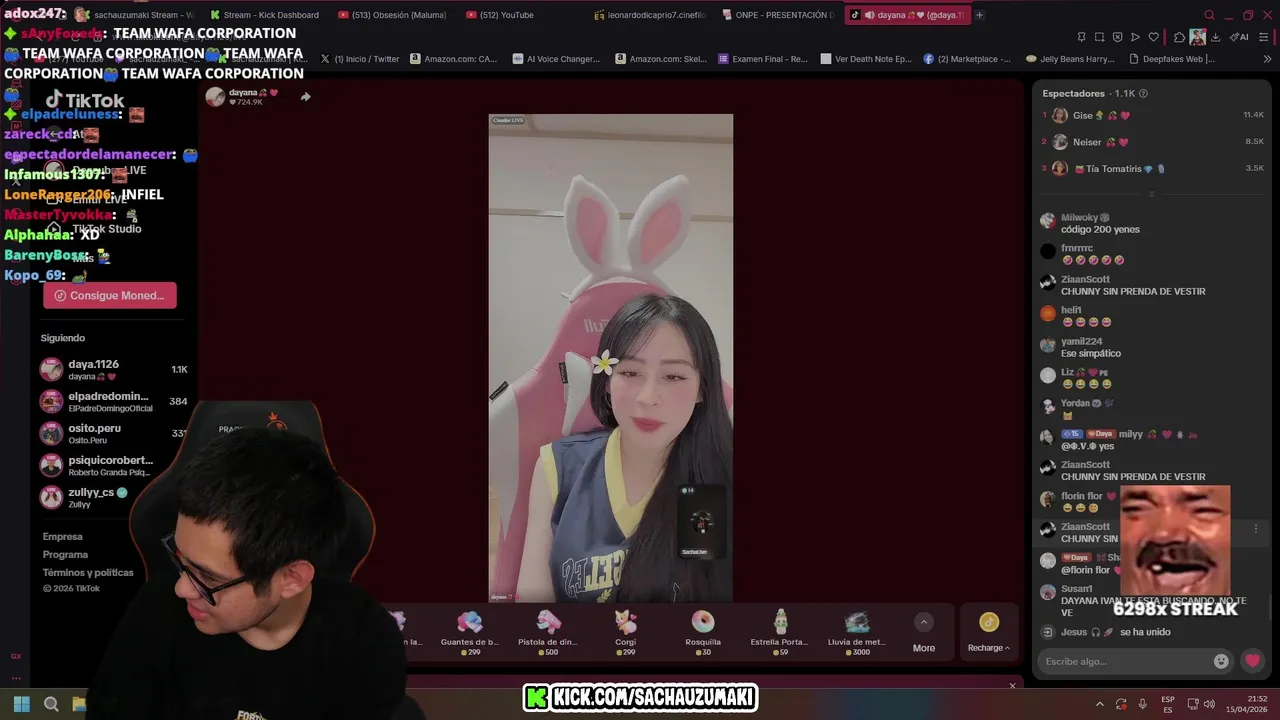Open zullyy_cs in the Siguiendo list
The width and height of the screenshot is (1280, 720).
tap(113, 497)
